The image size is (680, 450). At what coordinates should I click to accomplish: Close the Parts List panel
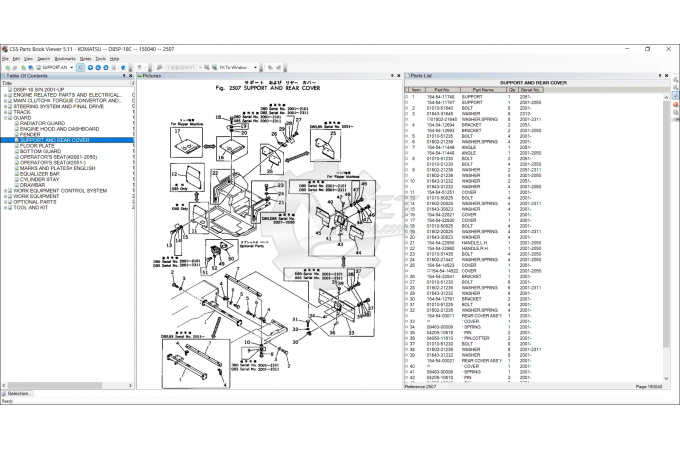[x=667, y=76]
